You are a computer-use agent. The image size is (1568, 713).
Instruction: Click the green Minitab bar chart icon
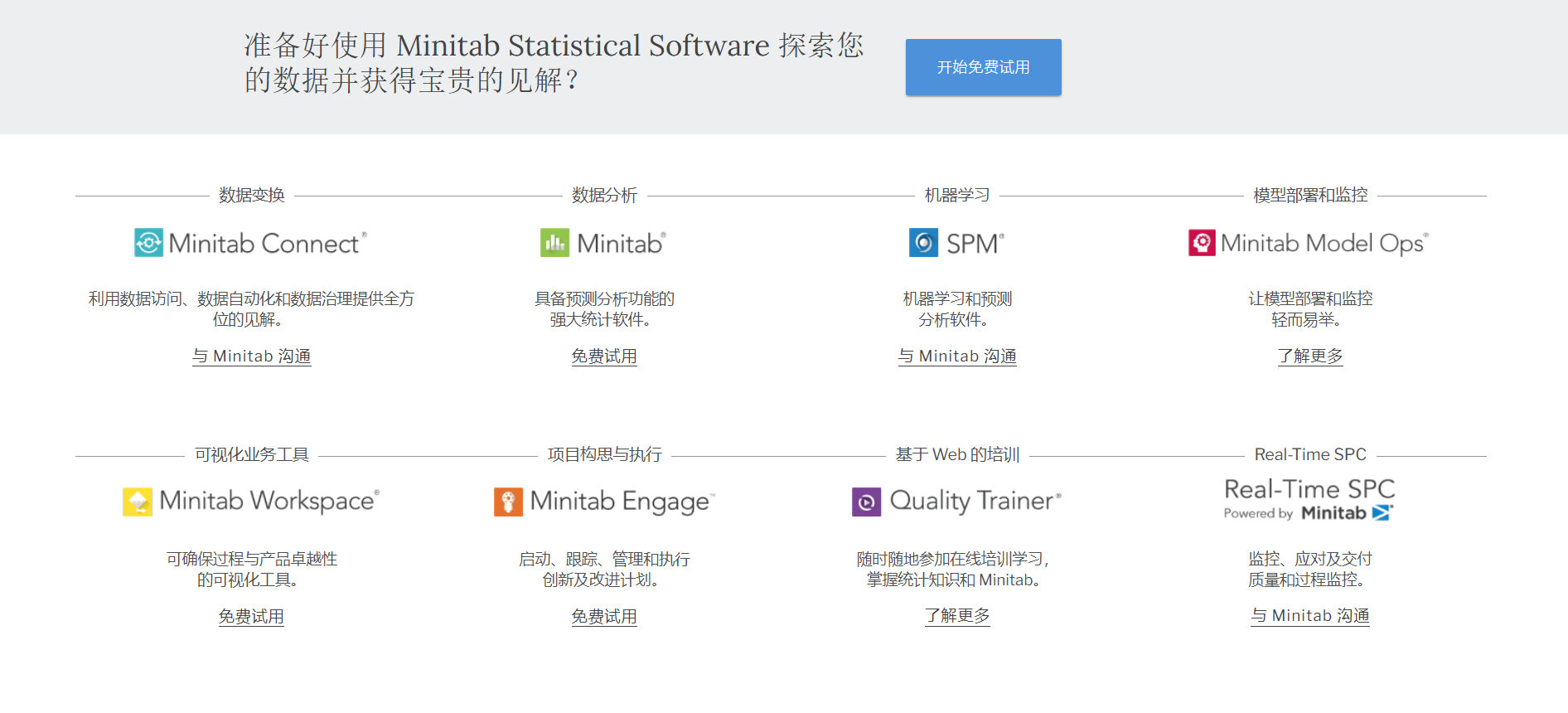tap(554, 243)
